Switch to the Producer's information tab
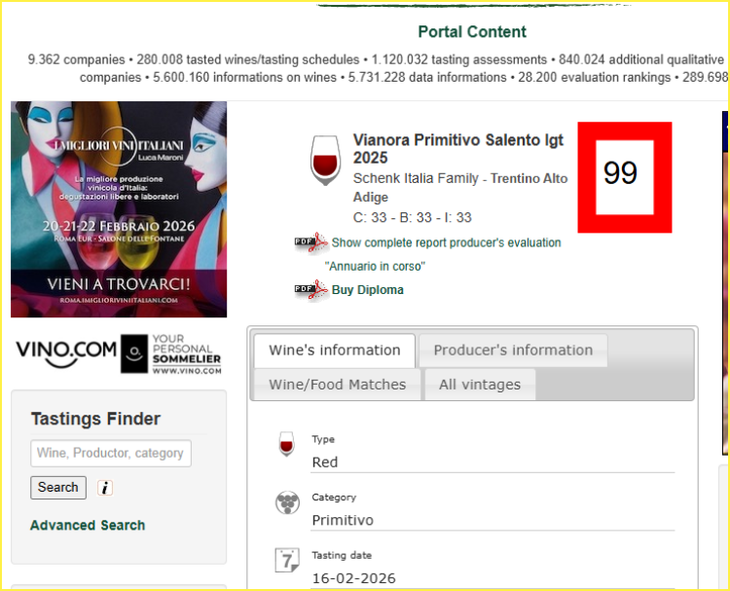 (513, 350)
